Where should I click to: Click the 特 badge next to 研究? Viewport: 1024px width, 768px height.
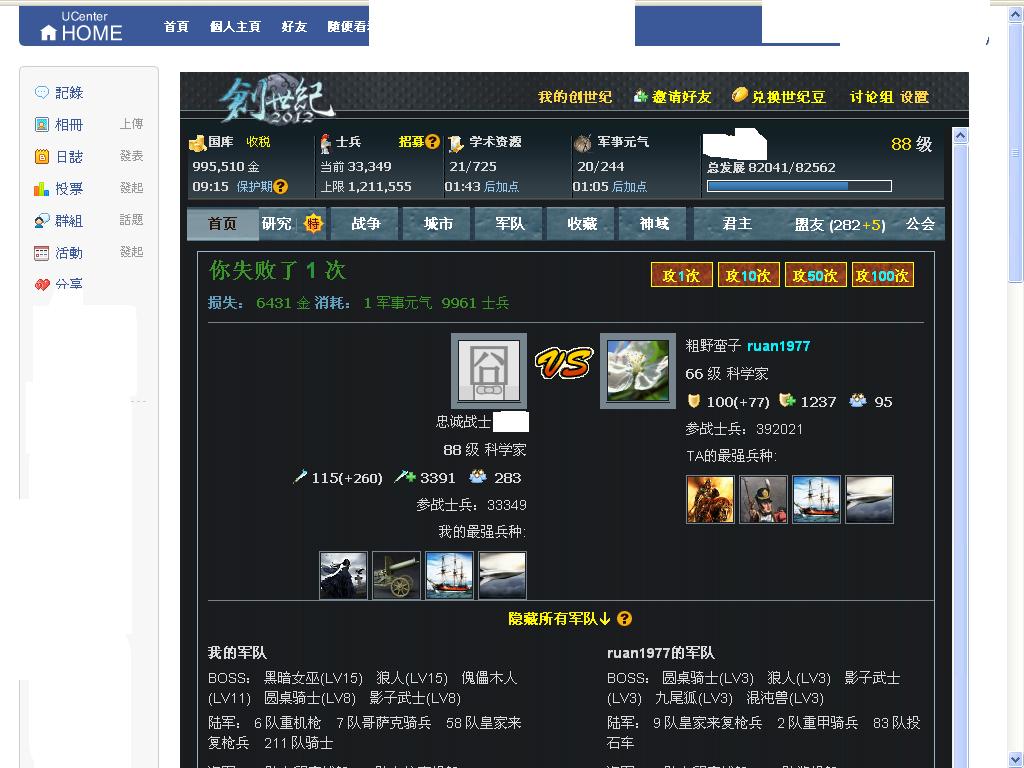313,224
